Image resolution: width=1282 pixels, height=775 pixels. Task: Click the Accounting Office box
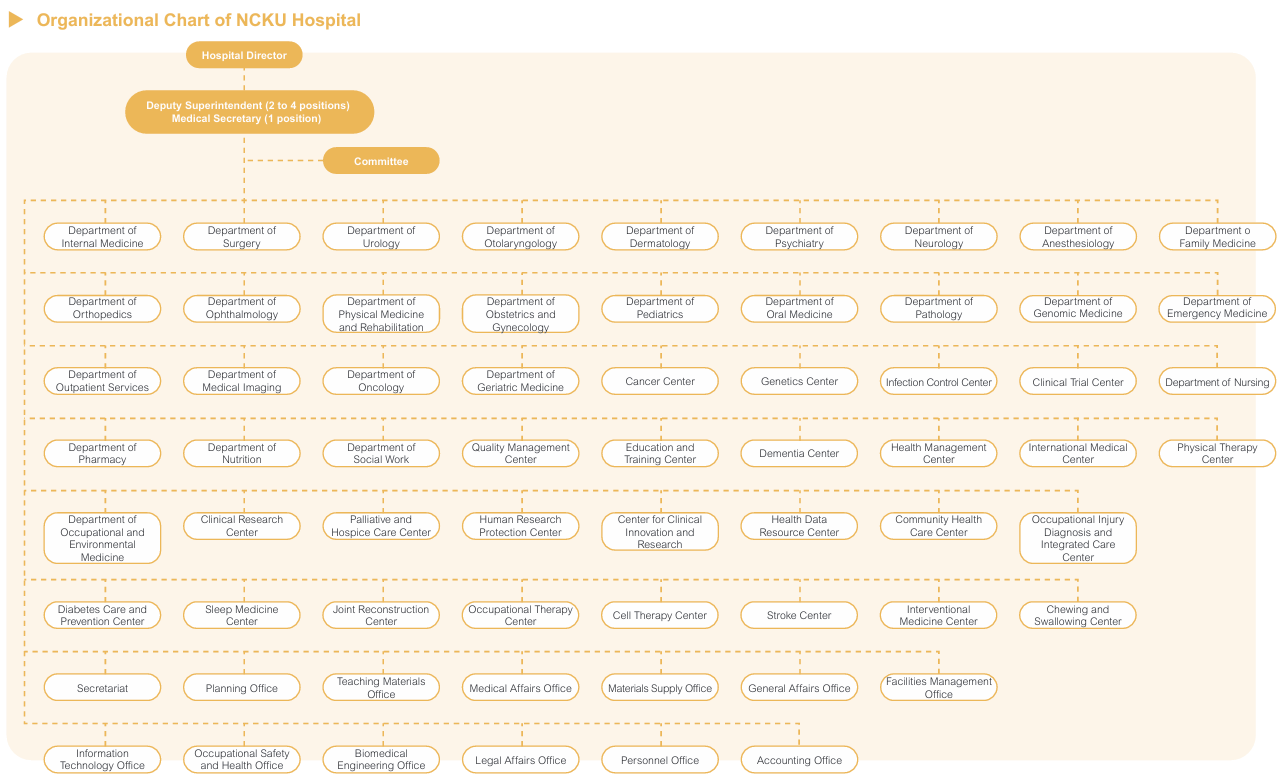click(800, 760)
